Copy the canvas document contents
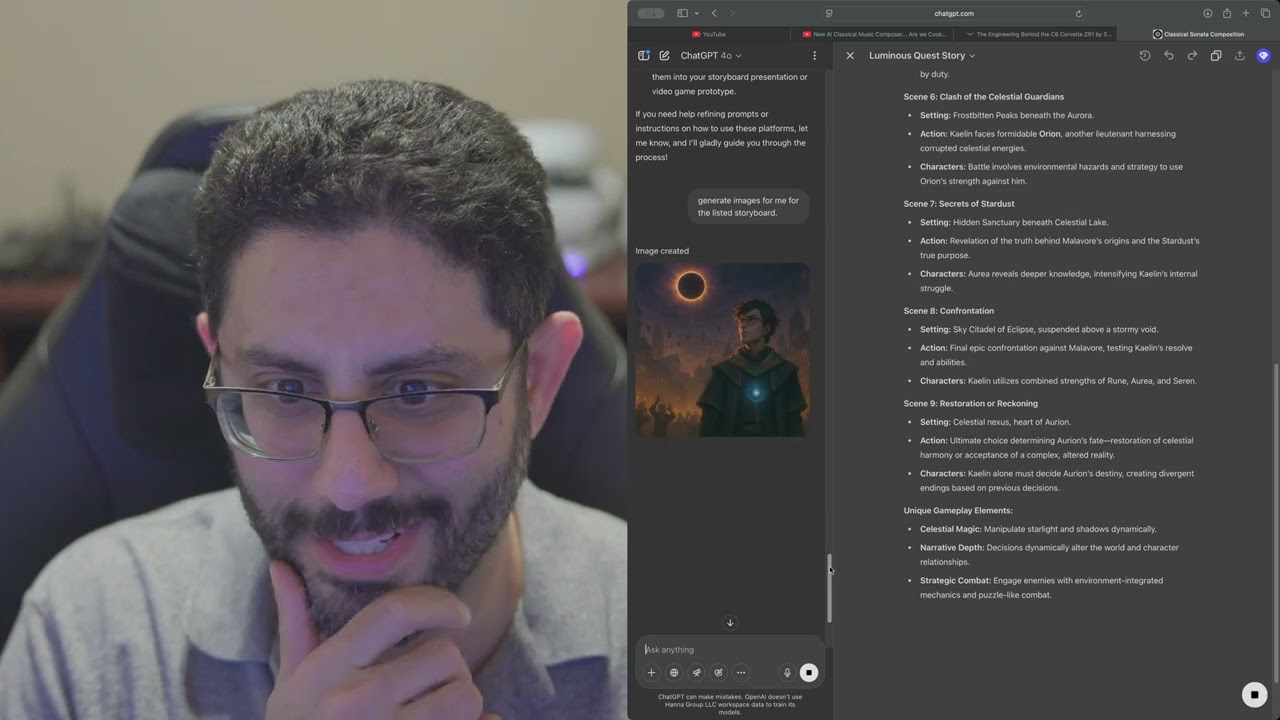The height and width of the screenshot is (720, 1280). point(1216,56)
